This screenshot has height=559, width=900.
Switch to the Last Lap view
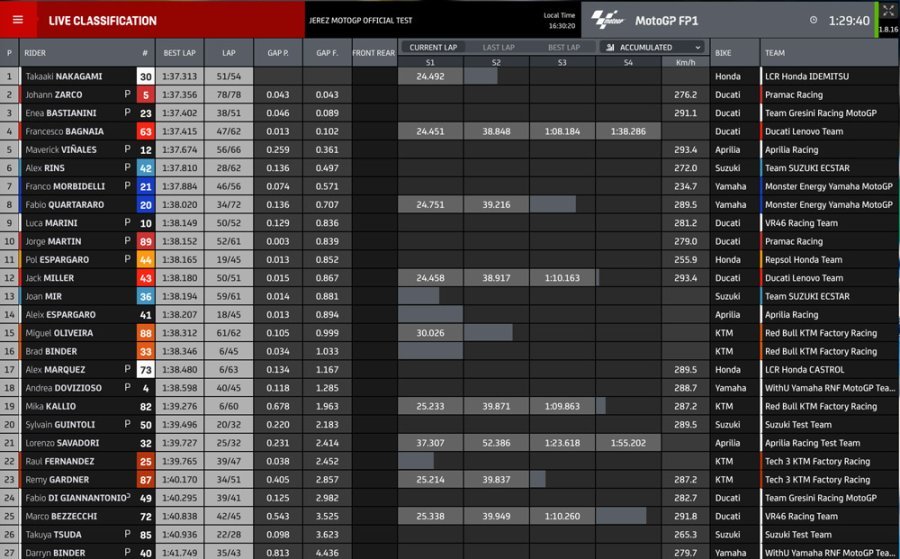pos(498,47)
